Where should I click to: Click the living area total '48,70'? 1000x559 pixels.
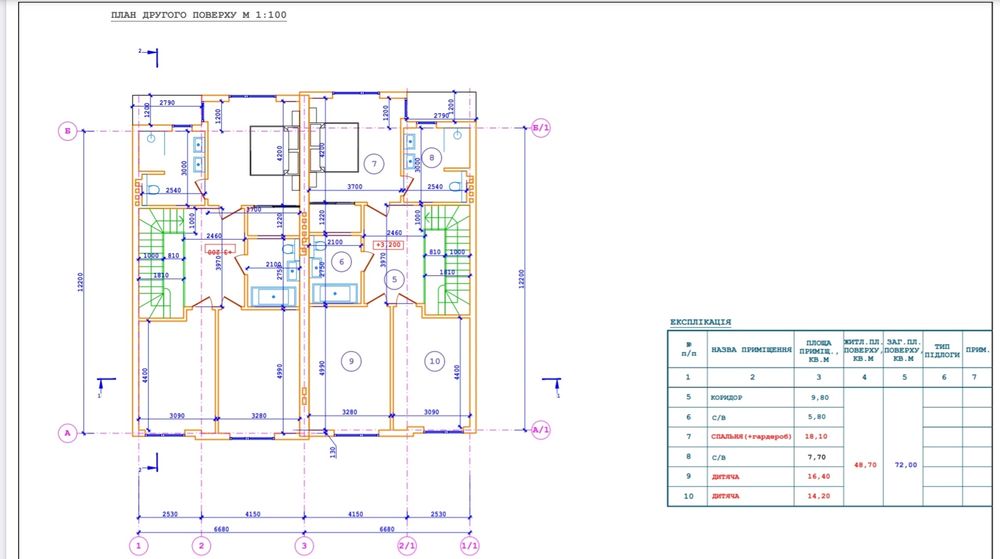point(865,465)
